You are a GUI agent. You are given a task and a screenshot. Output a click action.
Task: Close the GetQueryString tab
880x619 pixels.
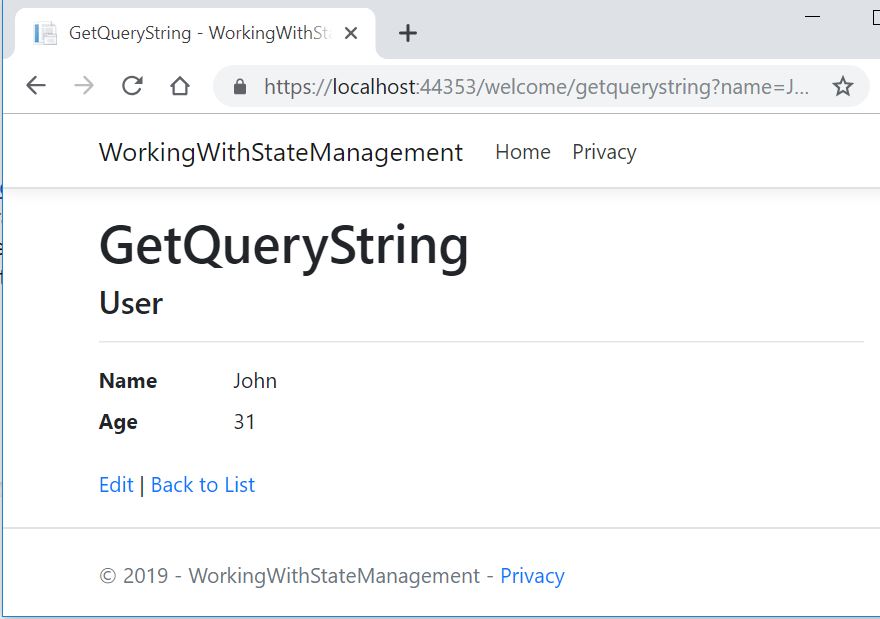351,33
